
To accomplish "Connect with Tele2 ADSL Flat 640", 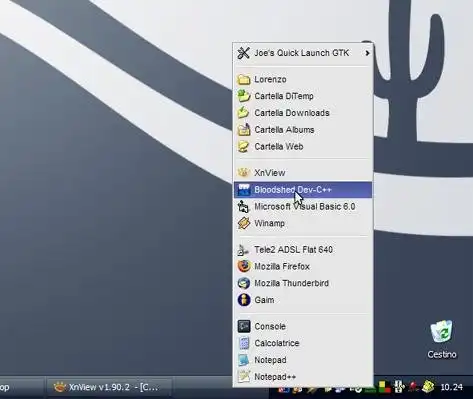I will coord(303,250).
